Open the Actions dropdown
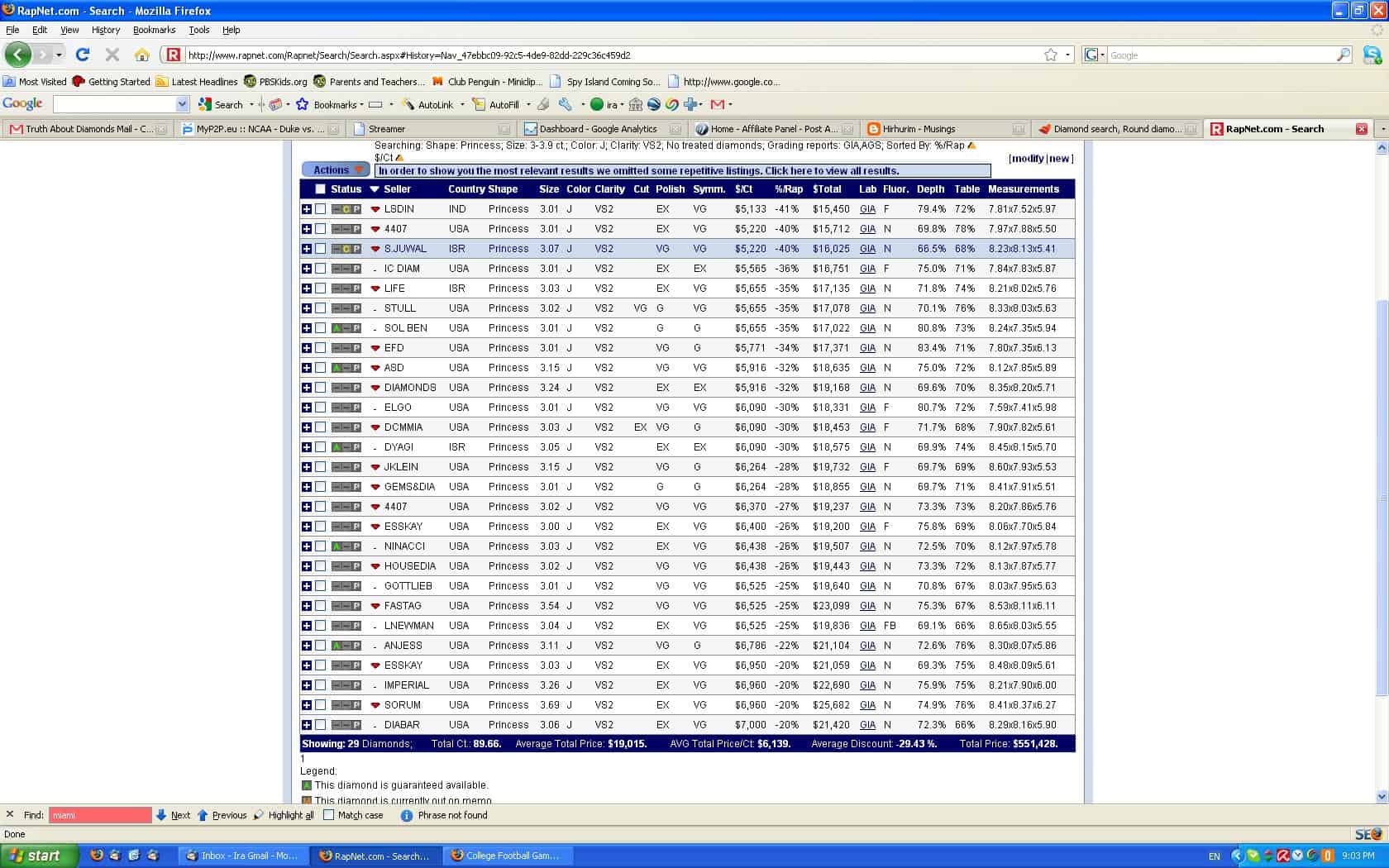Screen dimensions: 1389x868 336,169
